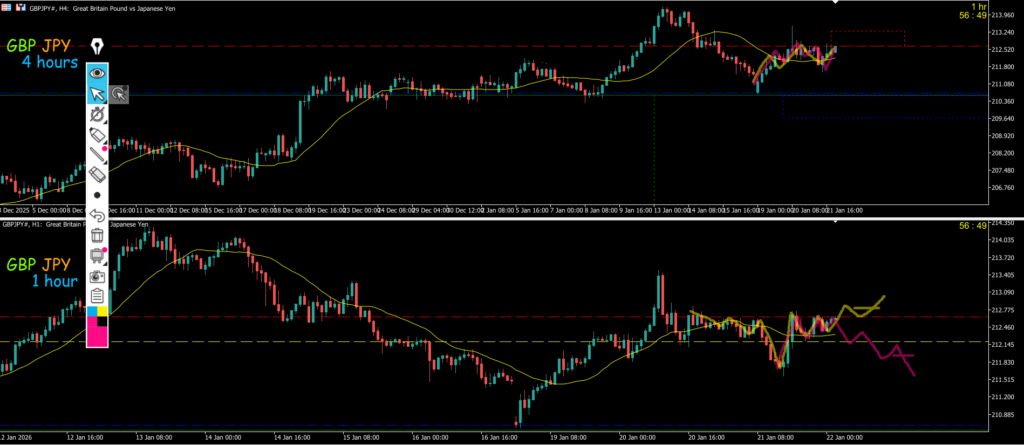Take a snapshot with the camera icon

pos(97,276)
